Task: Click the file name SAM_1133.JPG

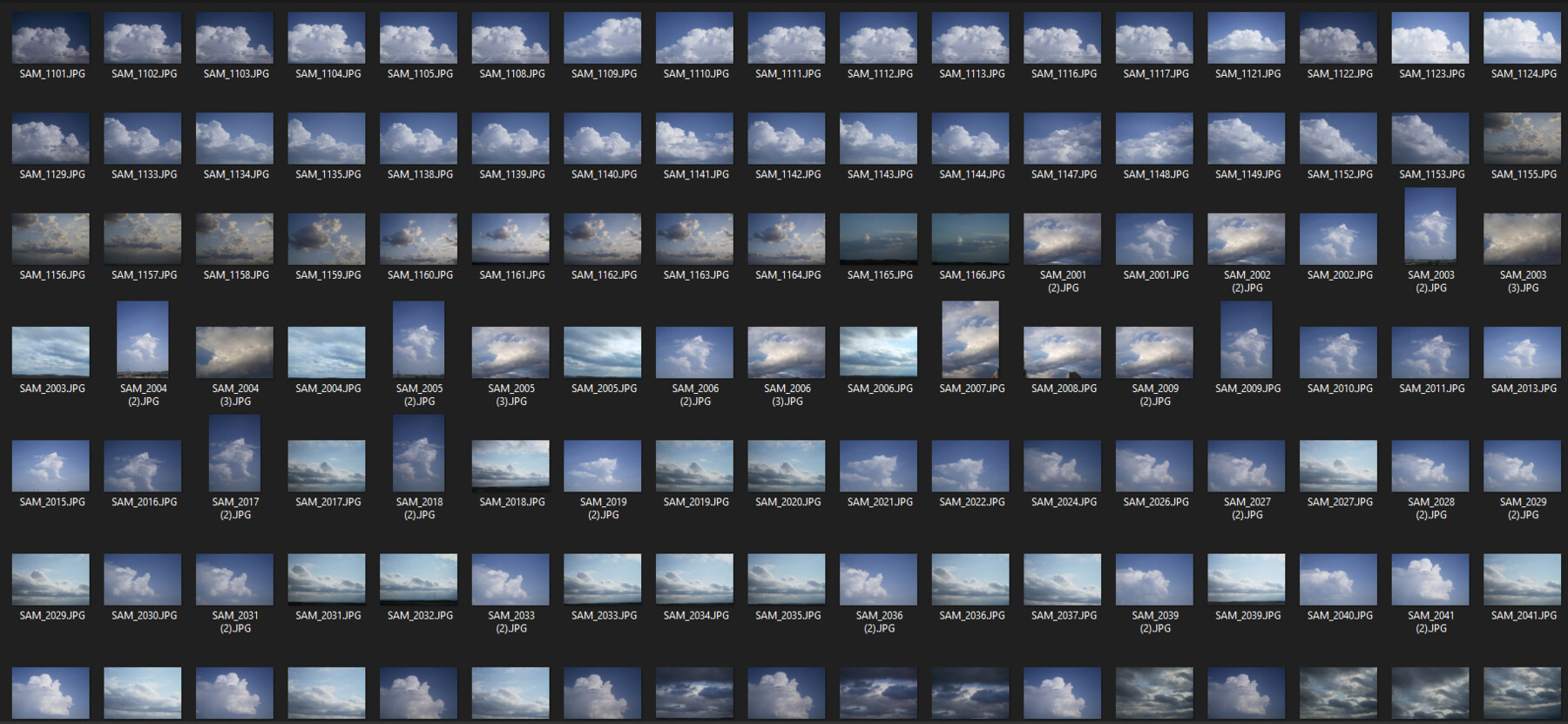Action: pyautogui.click(x=145, y=174)
